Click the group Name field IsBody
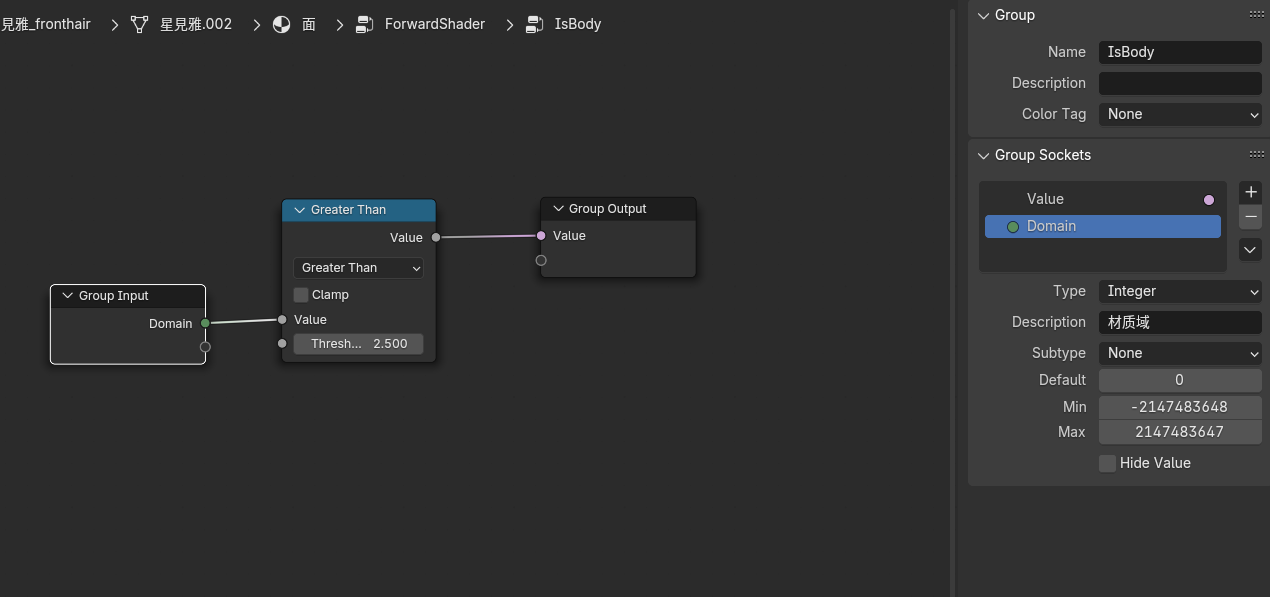Image resolution: width=1270 pixels, height=597 pixels. point(1180,52)
